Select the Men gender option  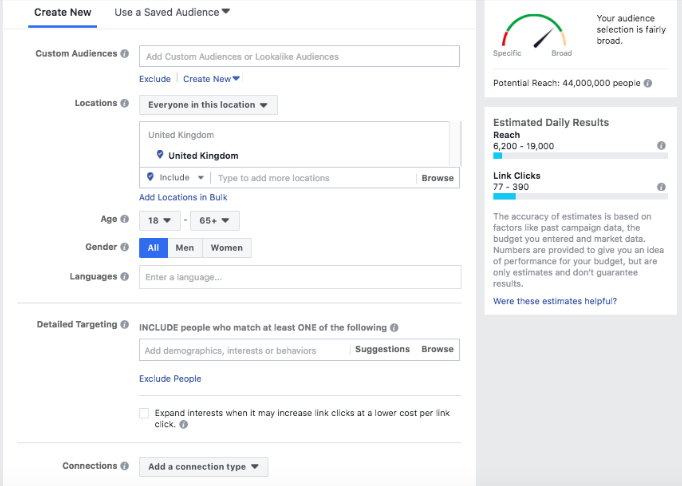coord(185,248)
